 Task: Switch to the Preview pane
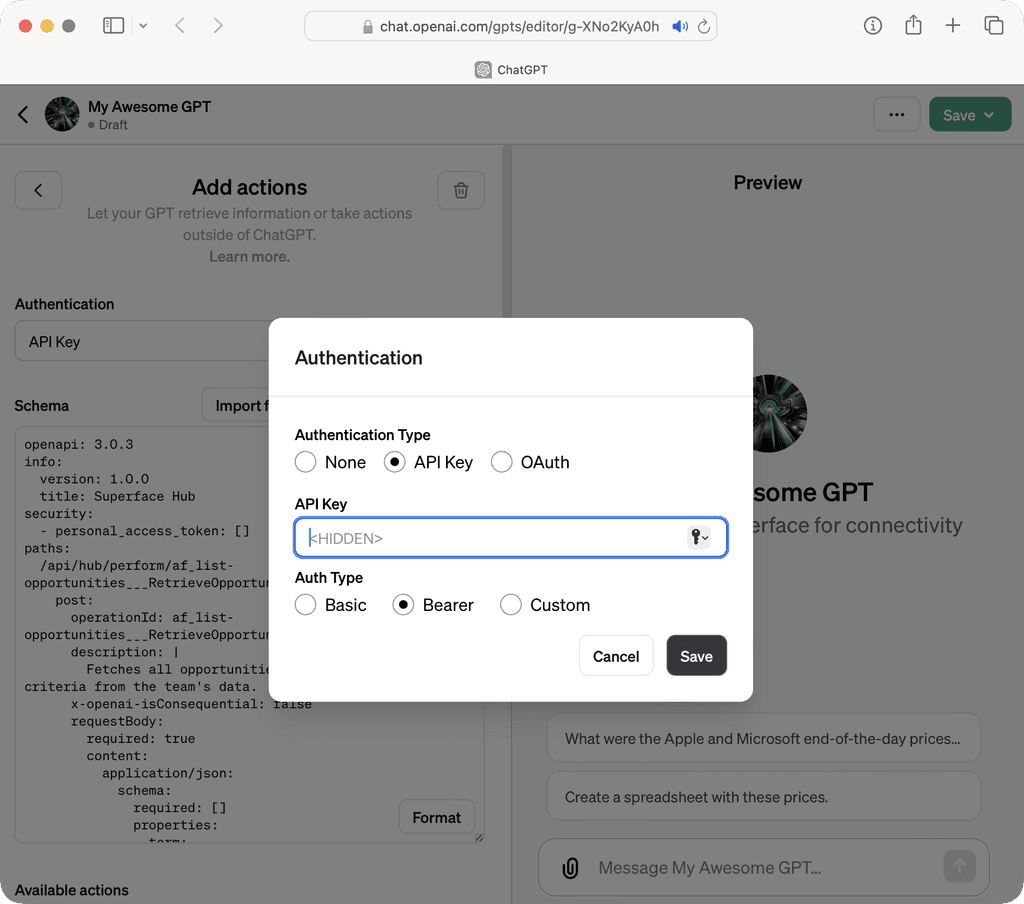767,182
